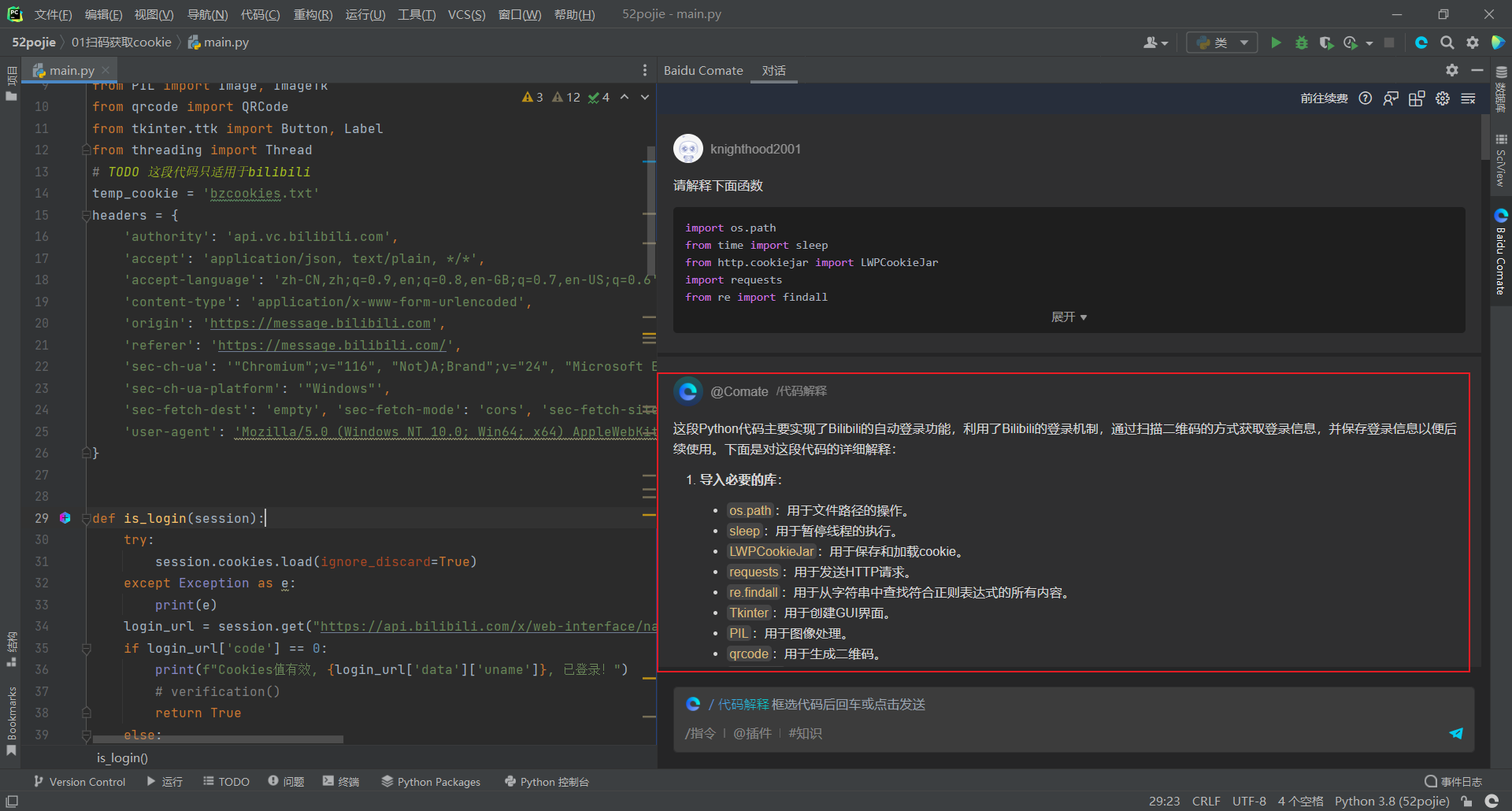Click the Comate feedback person icon
This screenshot has width=1512, height=811.
[1391, 98]
